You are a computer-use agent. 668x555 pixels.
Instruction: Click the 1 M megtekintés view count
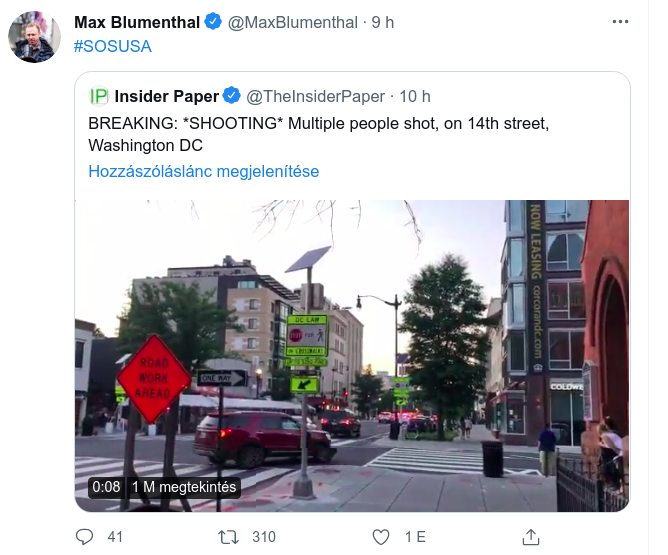click(184, 487)
